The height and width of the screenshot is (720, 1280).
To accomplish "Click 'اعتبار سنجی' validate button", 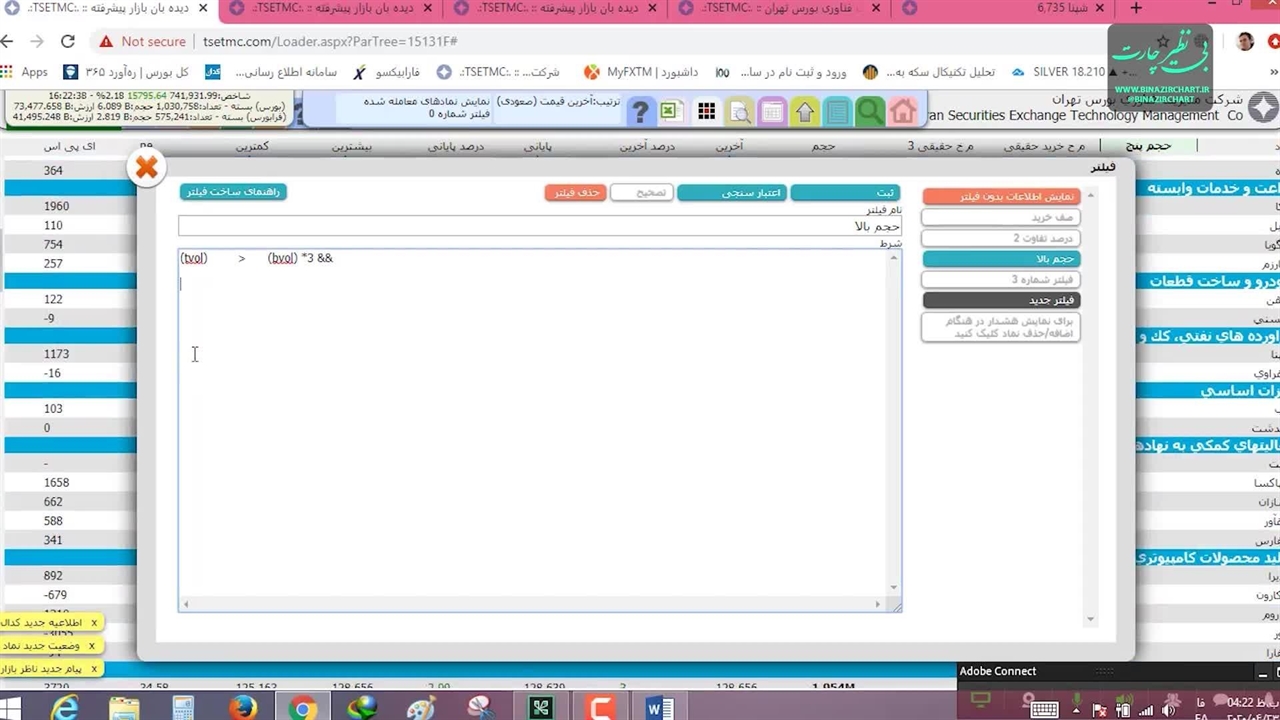I will 732,192.
